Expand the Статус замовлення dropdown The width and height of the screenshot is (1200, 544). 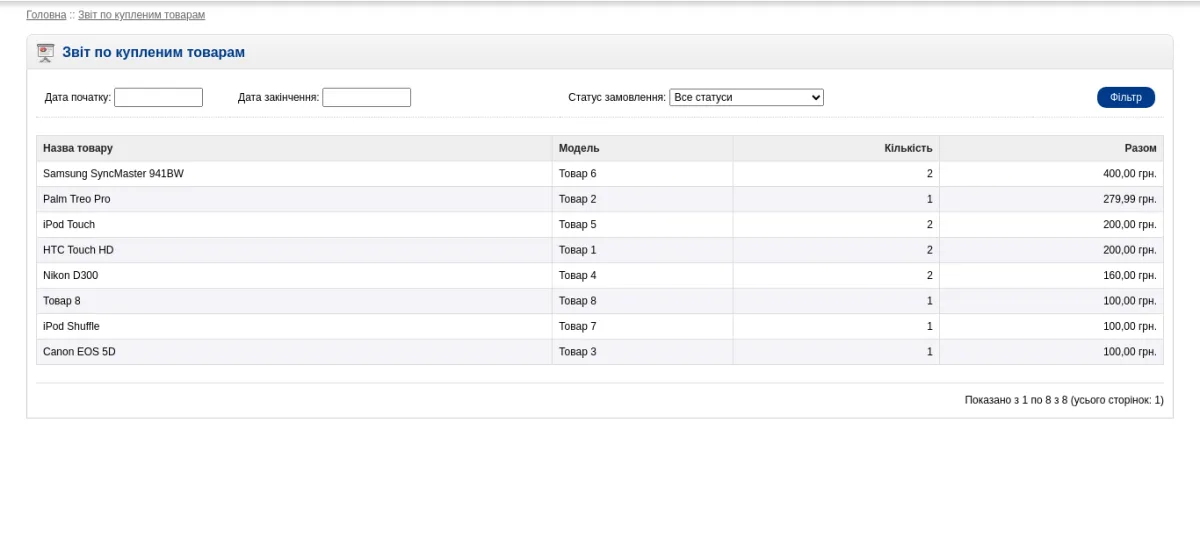(746, 97)
